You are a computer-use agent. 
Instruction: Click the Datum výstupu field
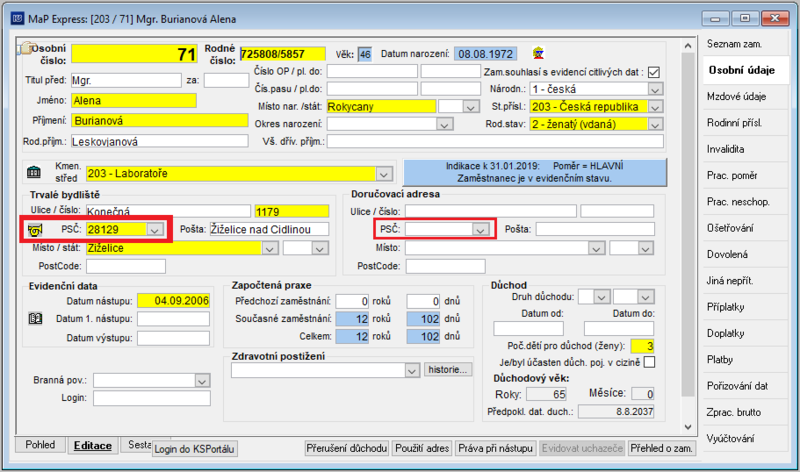(173, 338)
